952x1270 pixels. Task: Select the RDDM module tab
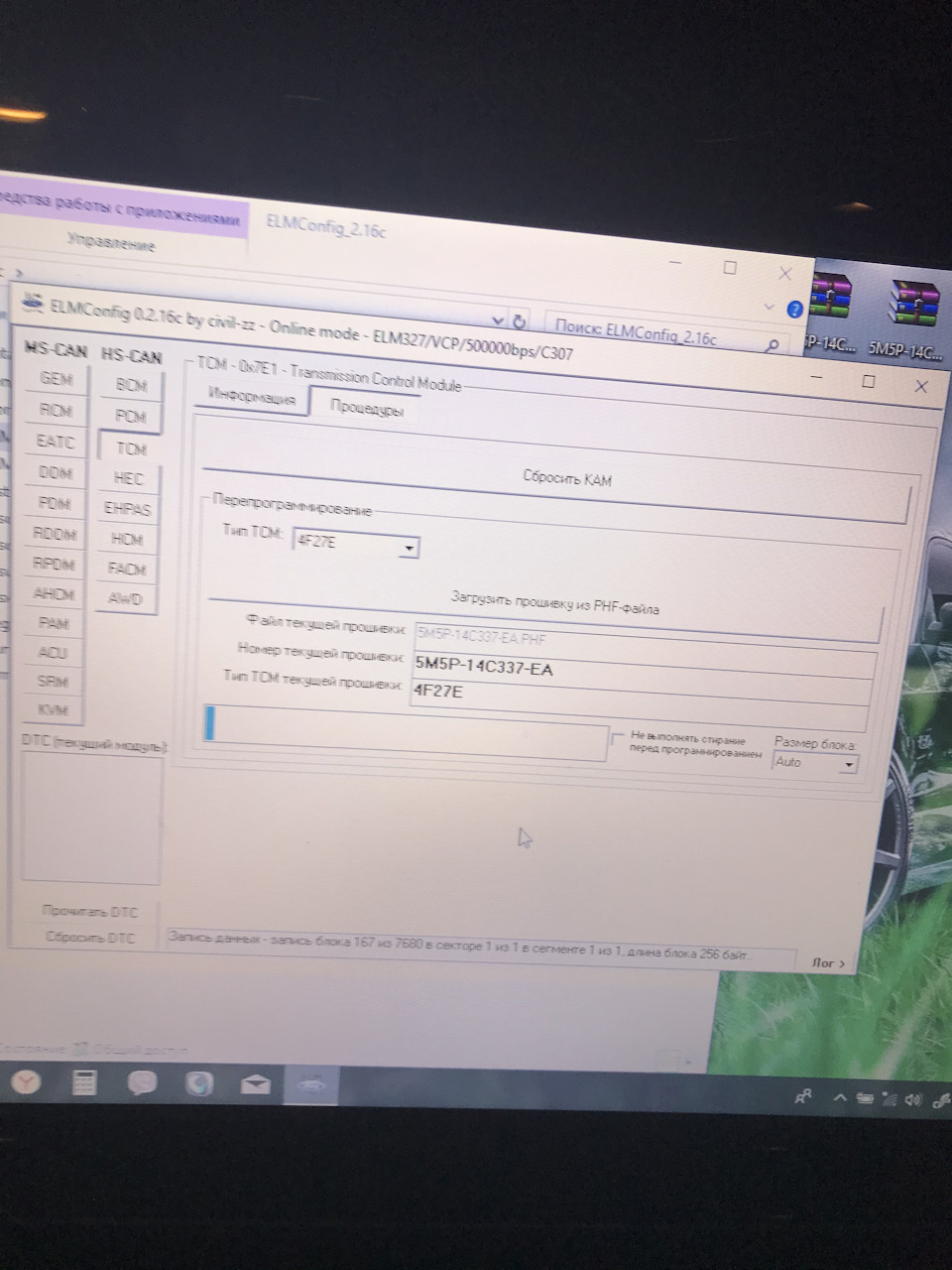(x=56, y=534)
